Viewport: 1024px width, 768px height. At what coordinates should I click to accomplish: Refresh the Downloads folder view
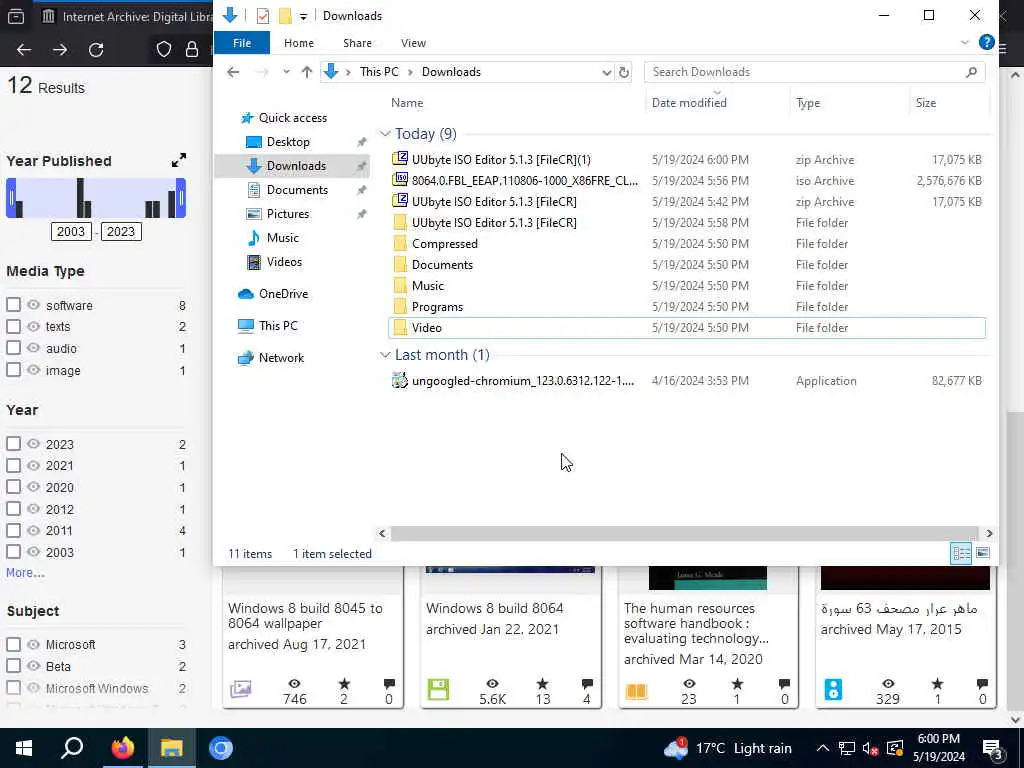tap(624, 72)
